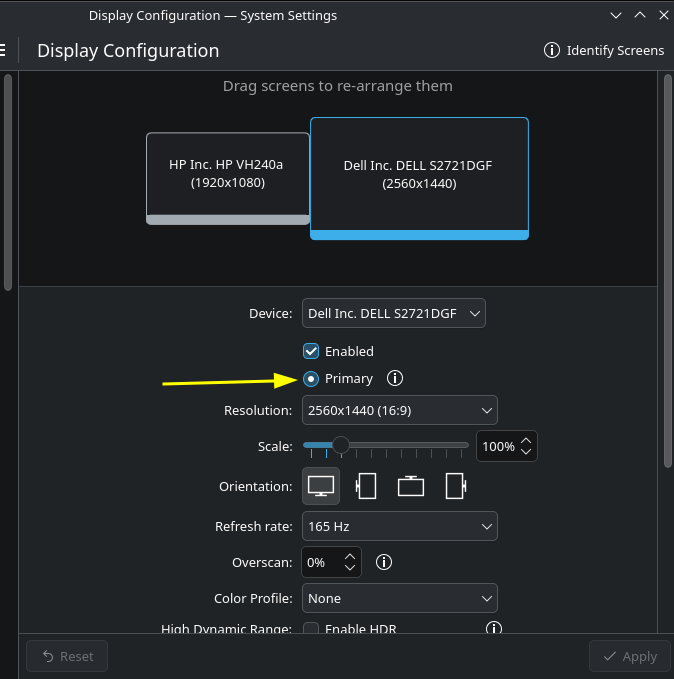The height and width of the screenshot is (679, 674).
Task: Open the hamburger sidebar menu icon
Action: (x=3, y=50)
